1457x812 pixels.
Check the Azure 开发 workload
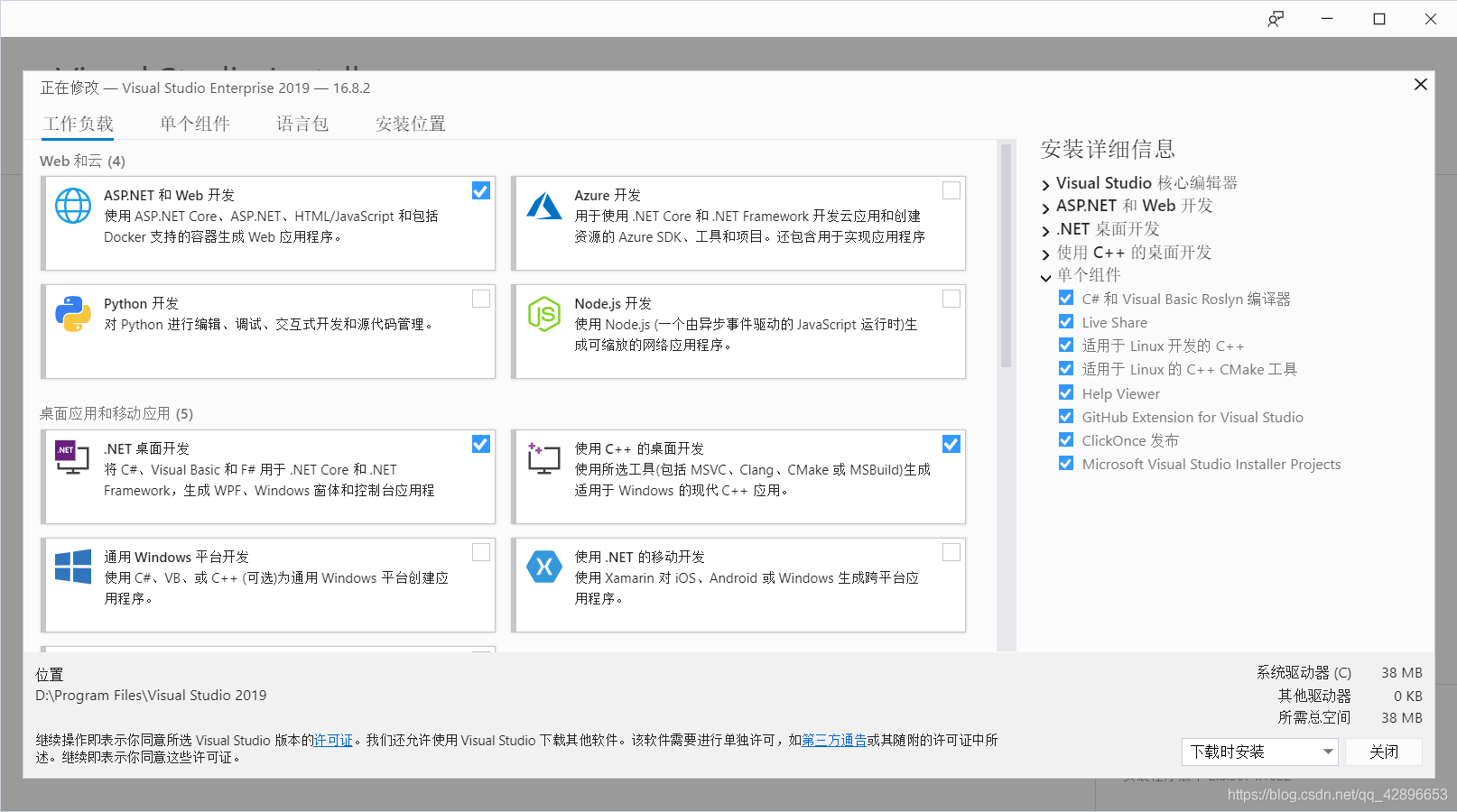coord(951,190)
